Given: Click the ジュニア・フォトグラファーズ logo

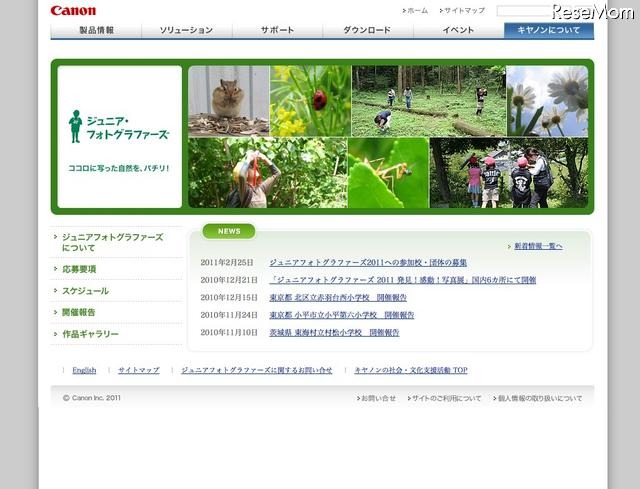Looking at the screenshot, I should click(119, 127).
